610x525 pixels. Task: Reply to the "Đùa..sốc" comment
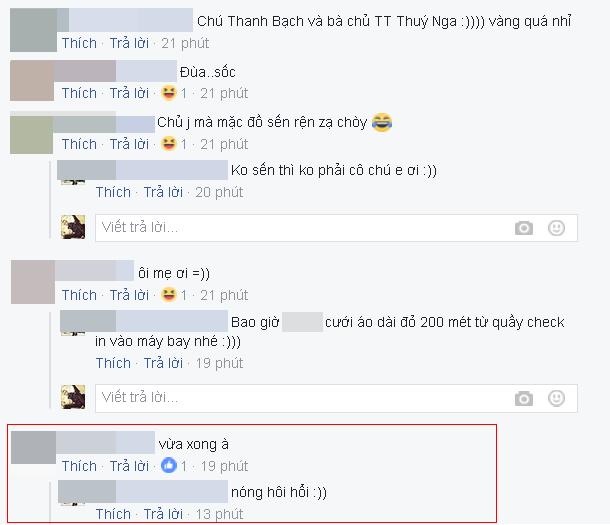[129, 93]
